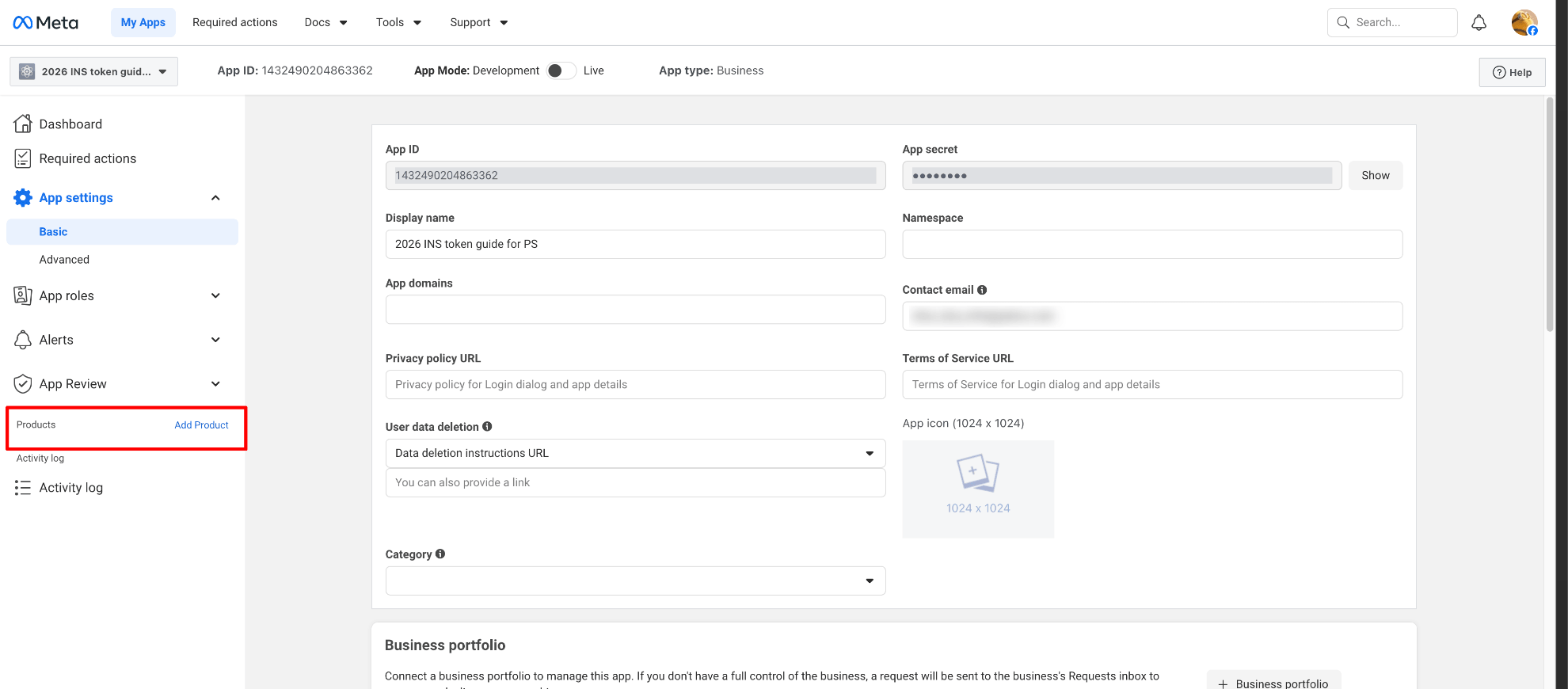Viewport: 1568px width, 689px height.
Task: Click the Dashboard home icon
Action: [x=23, y=124]
